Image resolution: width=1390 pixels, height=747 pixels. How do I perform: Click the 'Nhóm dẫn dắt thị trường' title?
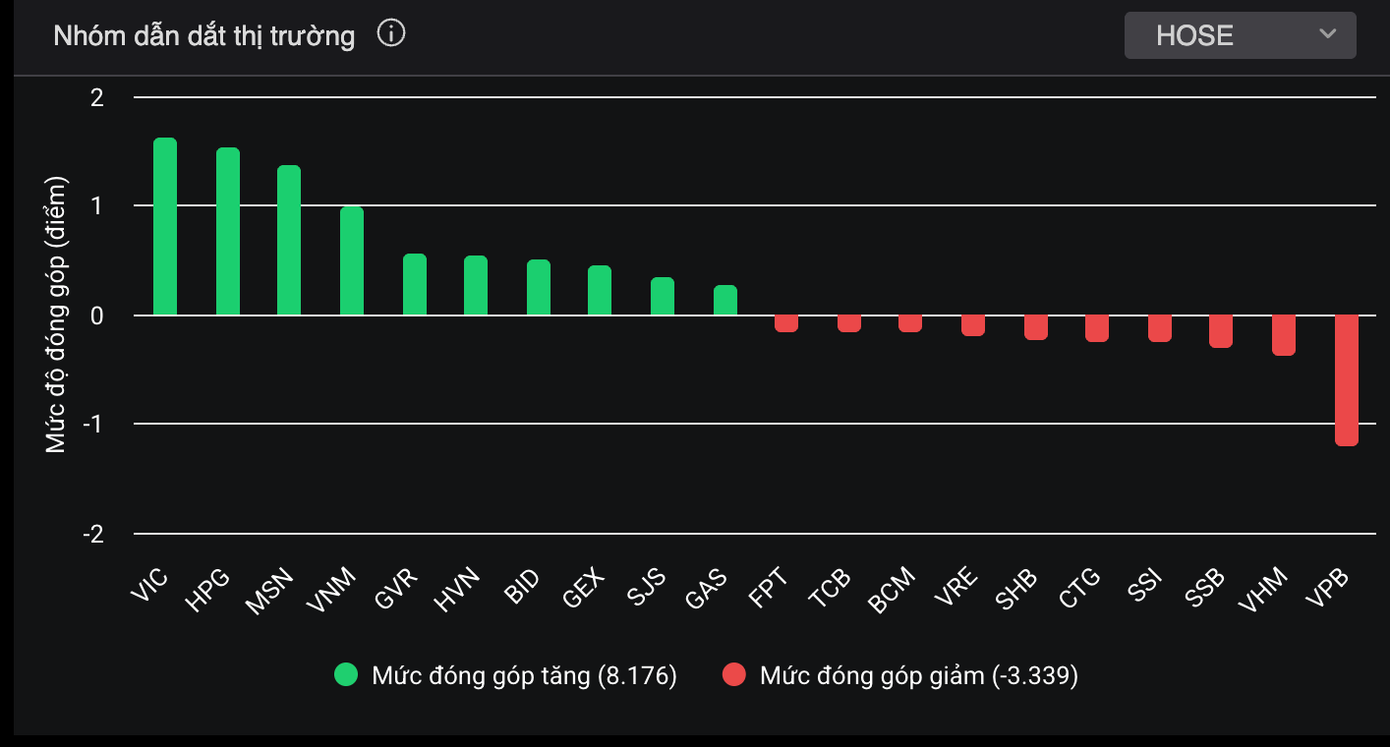click(204, 36)
